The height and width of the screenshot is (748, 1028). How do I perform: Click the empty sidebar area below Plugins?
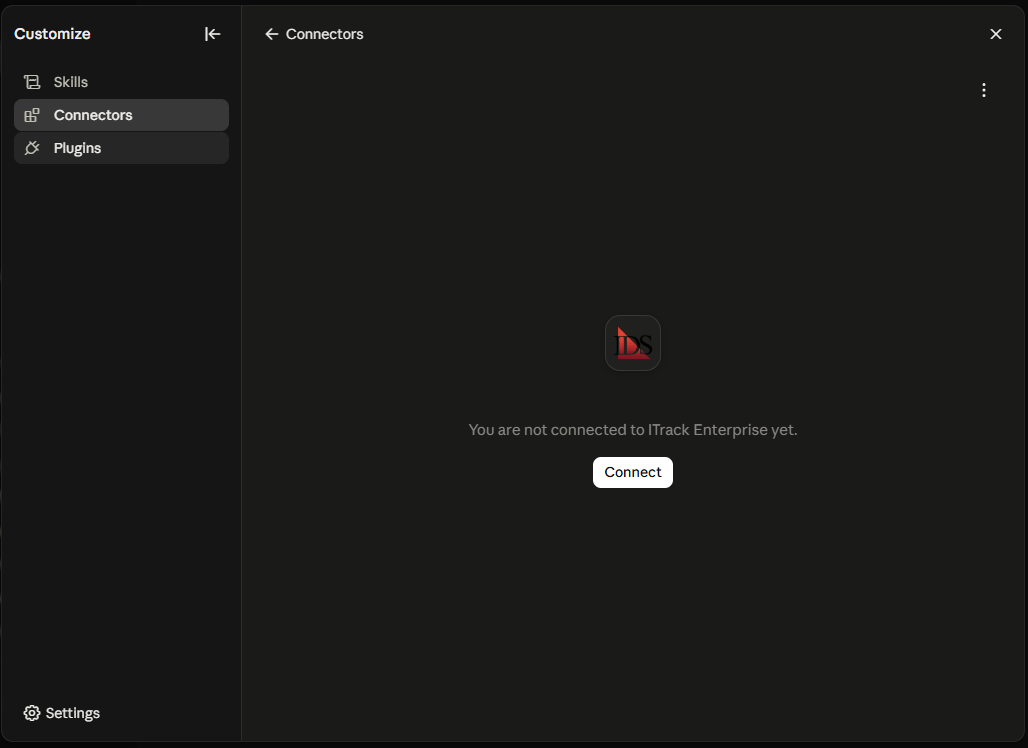tap(121, 426)
